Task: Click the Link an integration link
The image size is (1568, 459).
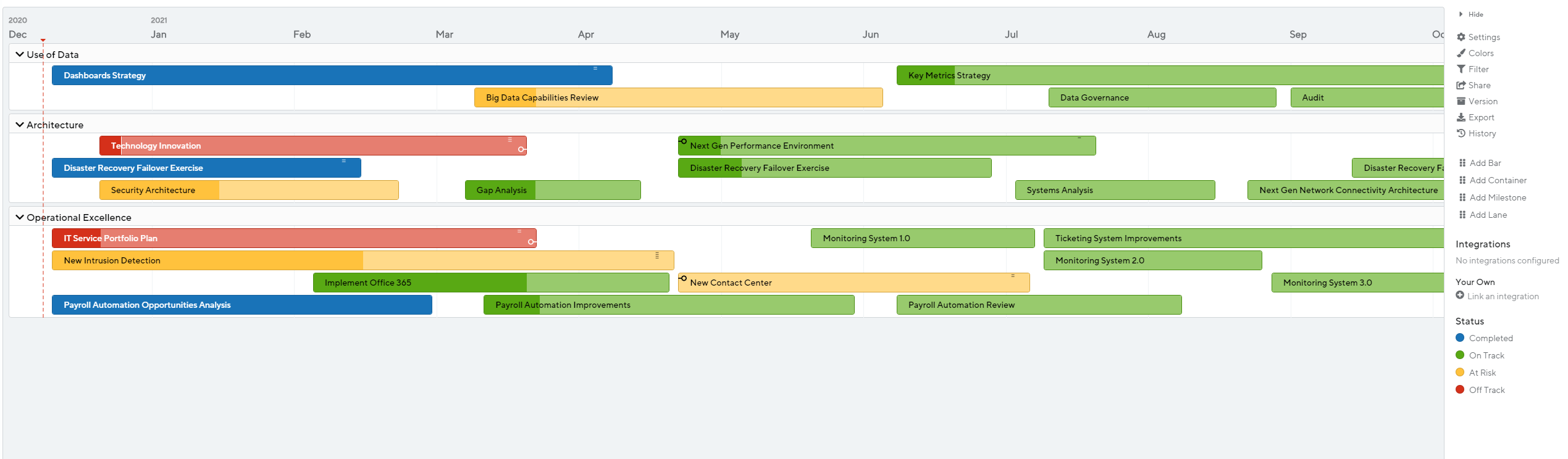Action: click(x=1503, y=296)
